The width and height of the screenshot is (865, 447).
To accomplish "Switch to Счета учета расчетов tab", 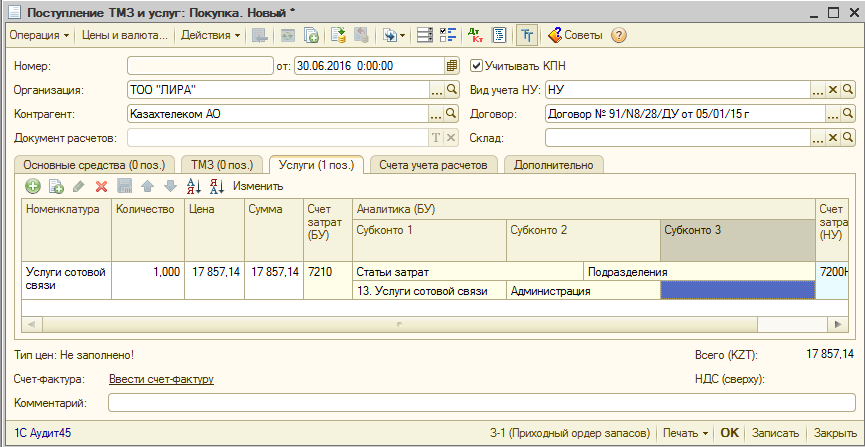I will [x=435, y=164].
